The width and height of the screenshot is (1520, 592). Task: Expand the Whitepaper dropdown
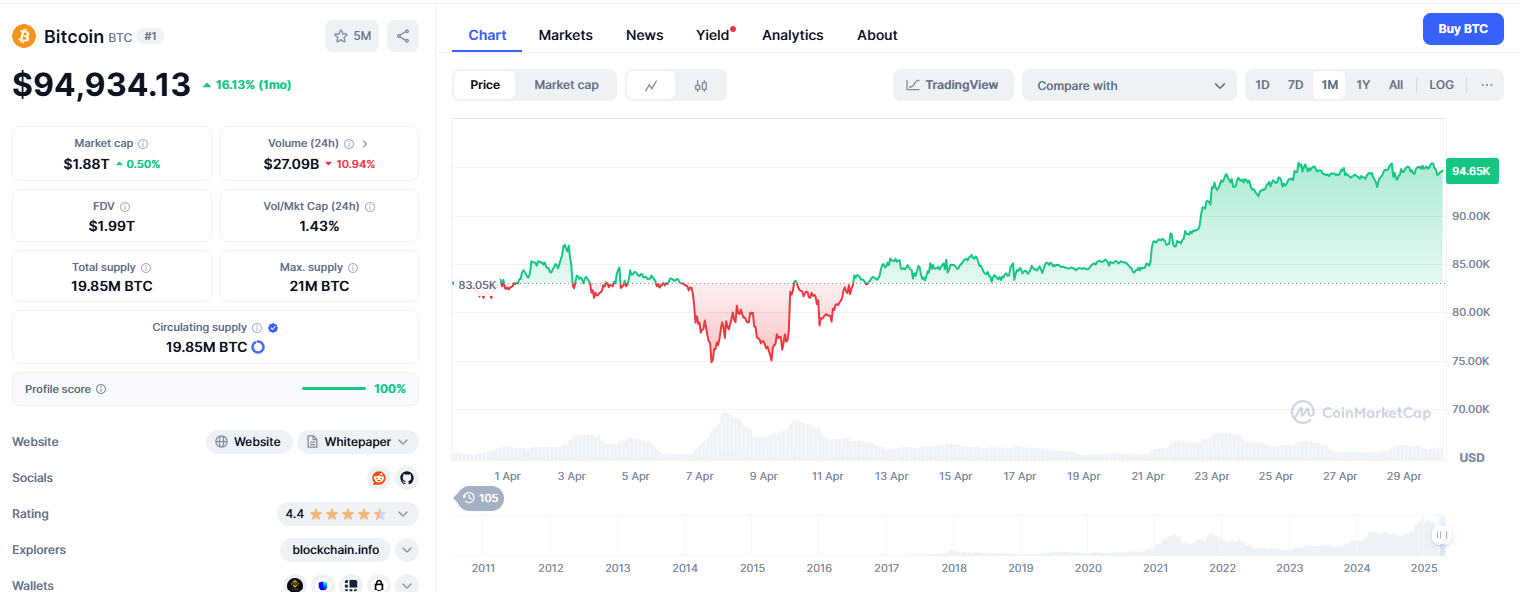tap(358, 442)
